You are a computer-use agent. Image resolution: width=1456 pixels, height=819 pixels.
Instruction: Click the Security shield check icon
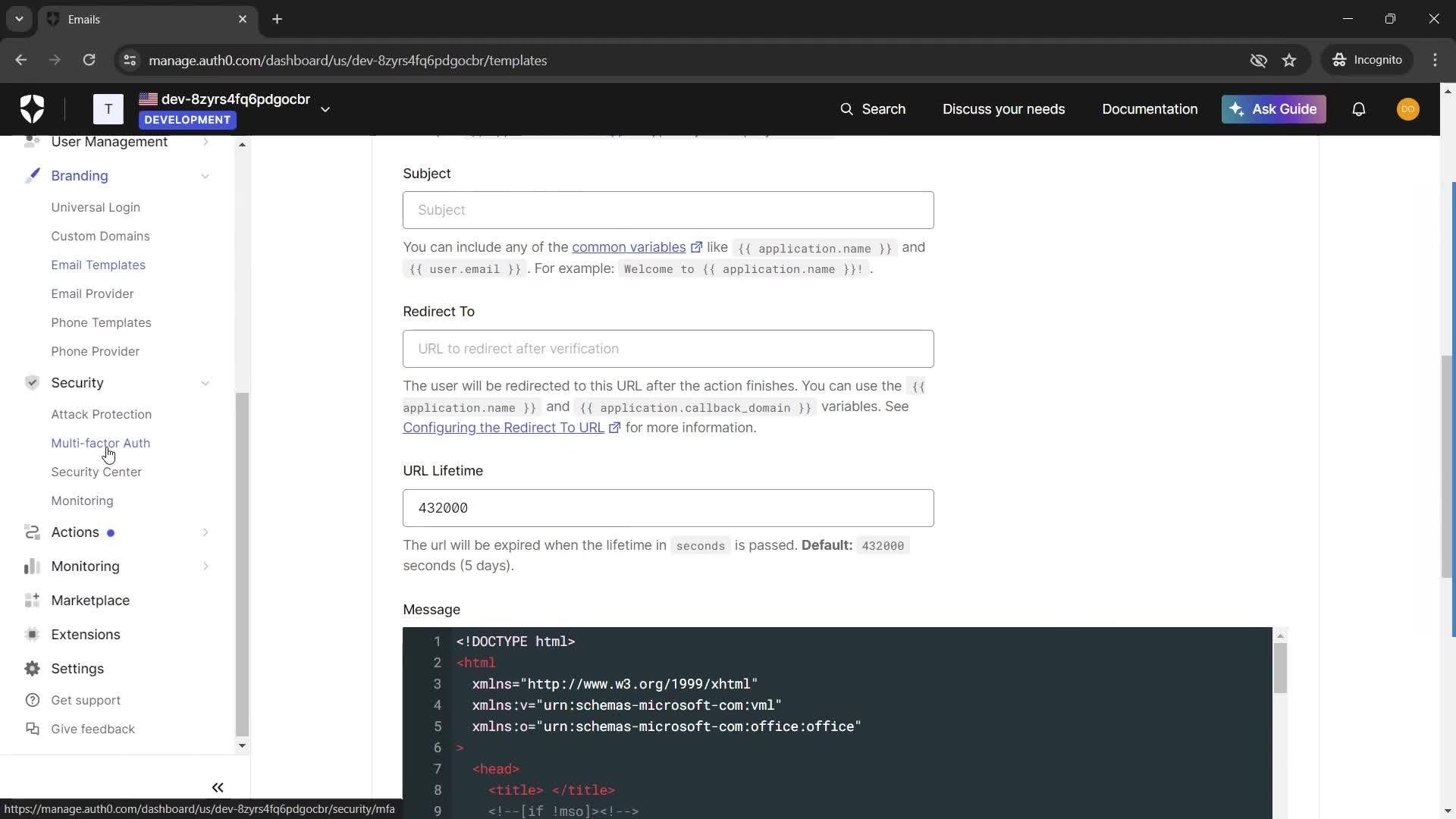tap(32, 383)
